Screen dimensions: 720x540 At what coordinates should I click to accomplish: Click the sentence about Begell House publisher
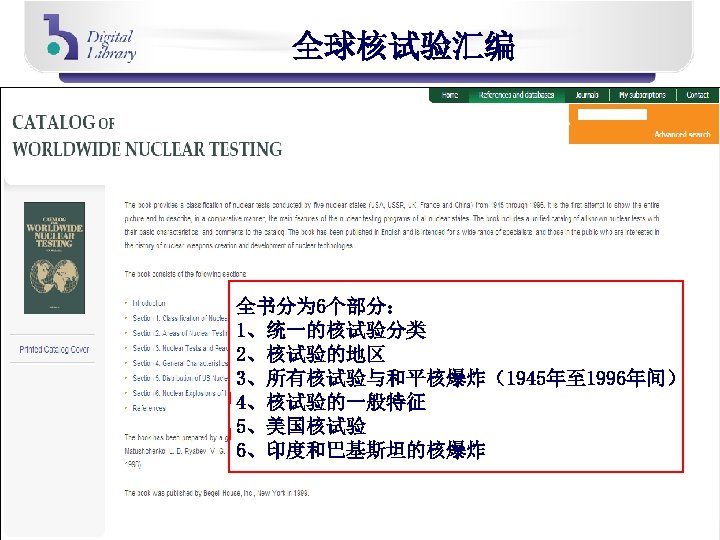(x=217, y=493)
